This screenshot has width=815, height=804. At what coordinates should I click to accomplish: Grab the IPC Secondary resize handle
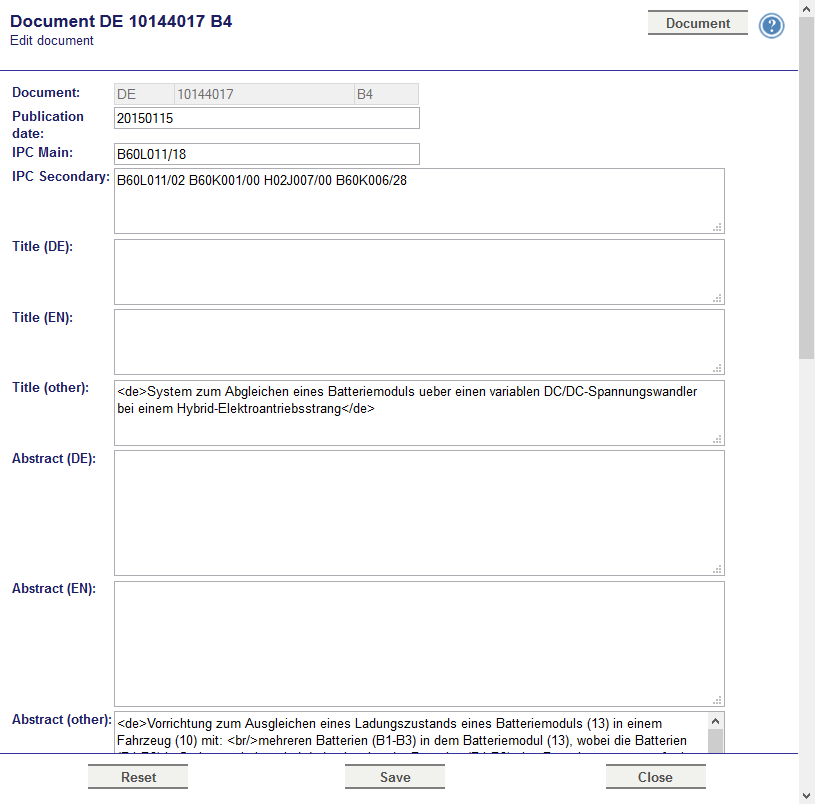pos(717,227)
